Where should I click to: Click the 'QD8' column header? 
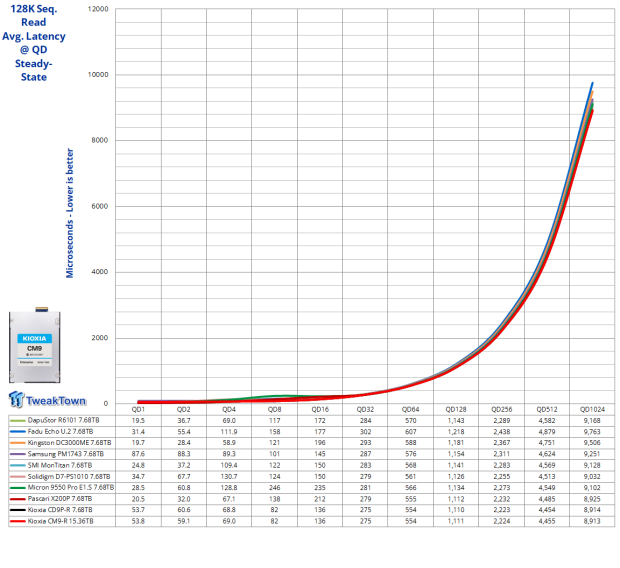pos(274,409)
